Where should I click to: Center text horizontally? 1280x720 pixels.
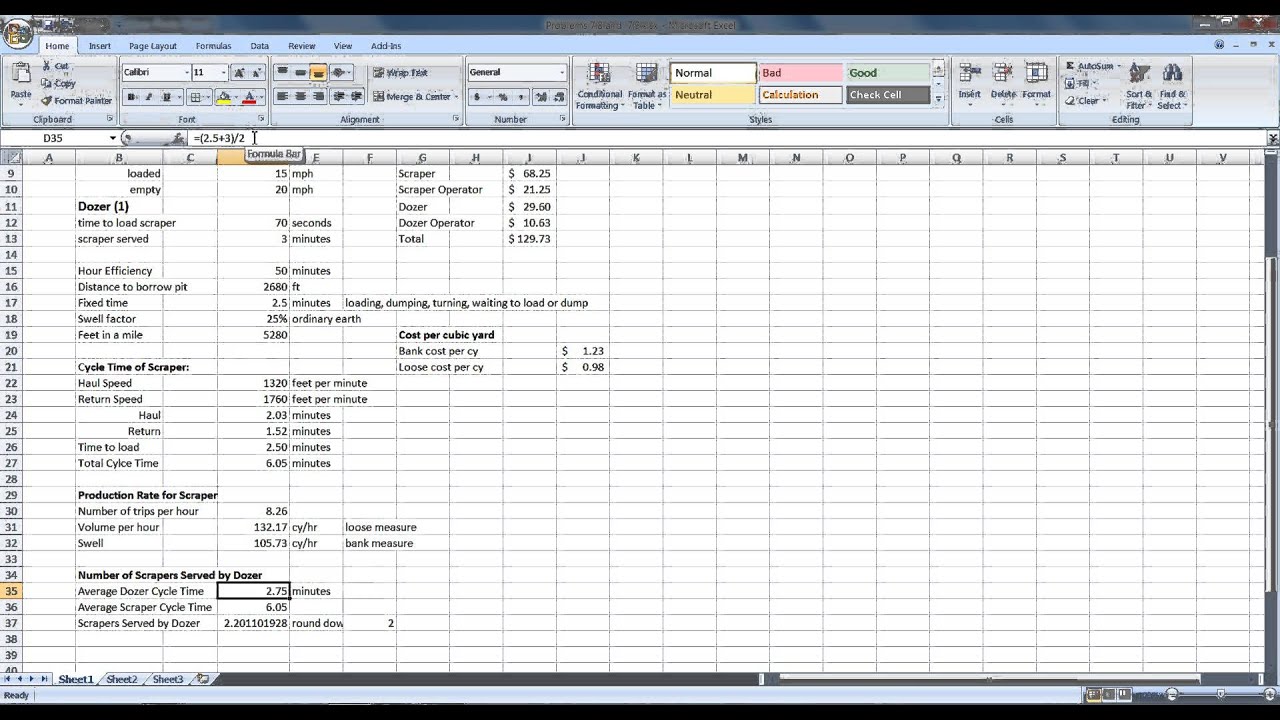click(300, 97)
